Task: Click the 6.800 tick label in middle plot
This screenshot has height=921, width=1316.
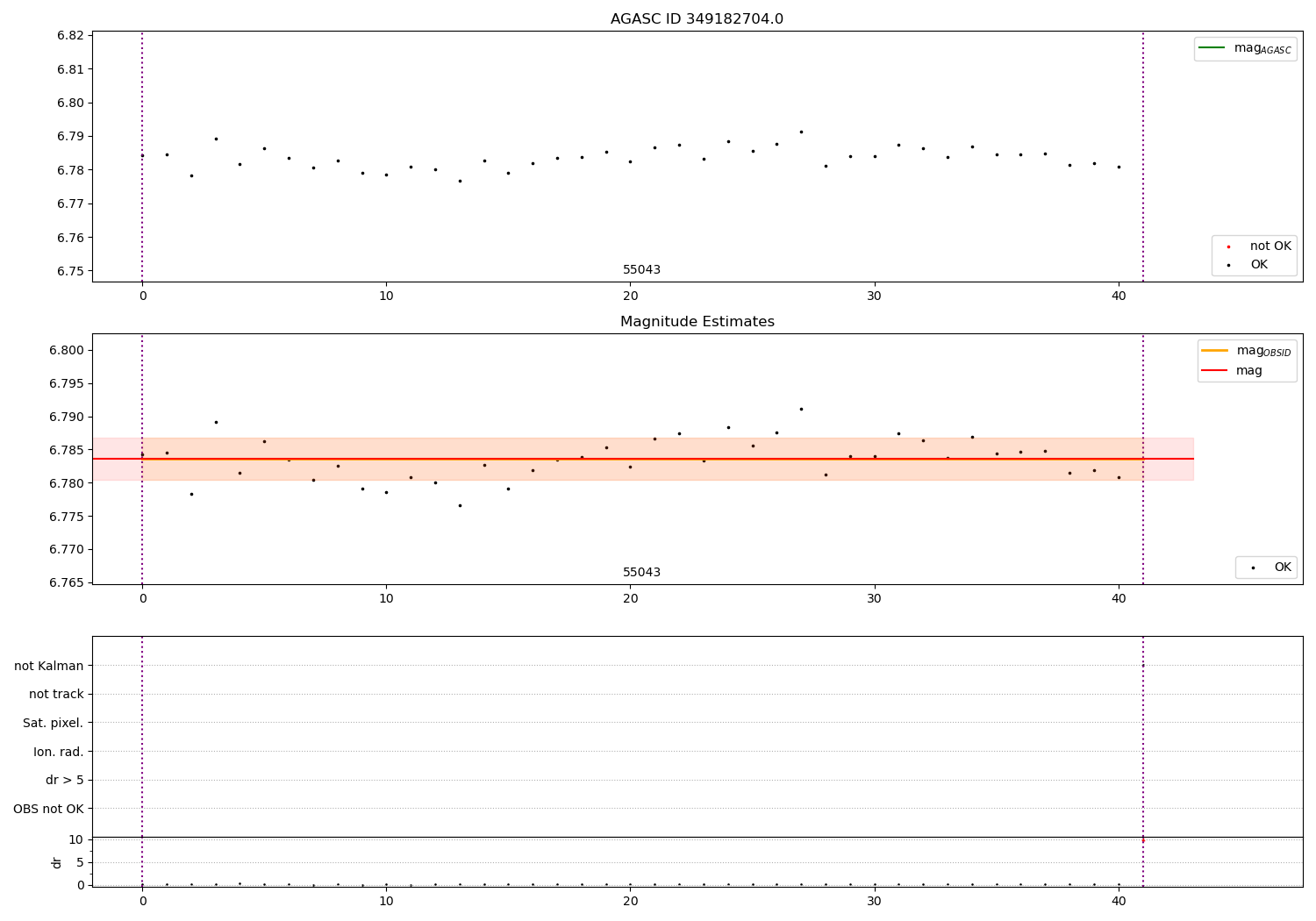Action: 68,351
